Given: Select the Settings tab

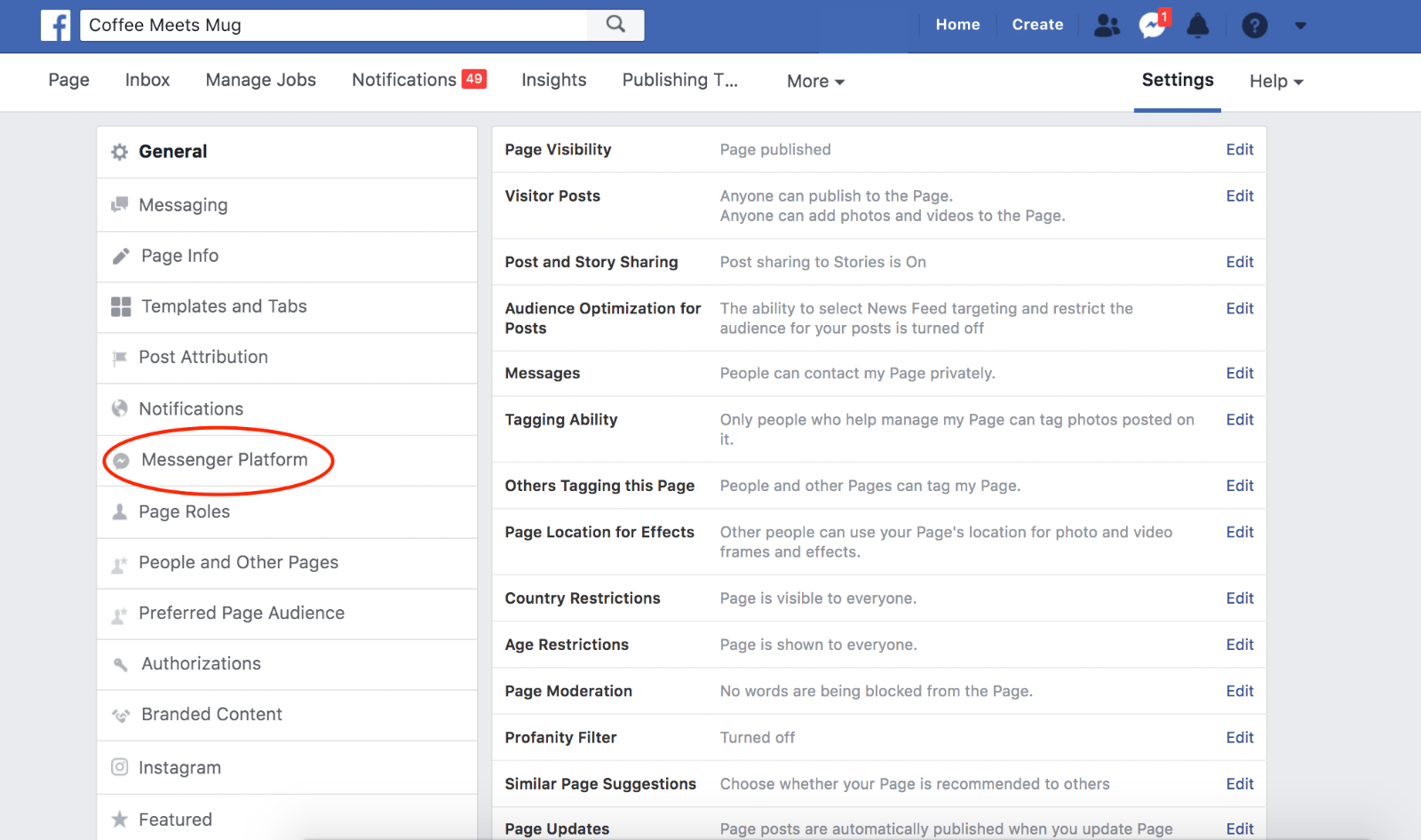Looking at the screenshot, I should [x=1178, y=80].
